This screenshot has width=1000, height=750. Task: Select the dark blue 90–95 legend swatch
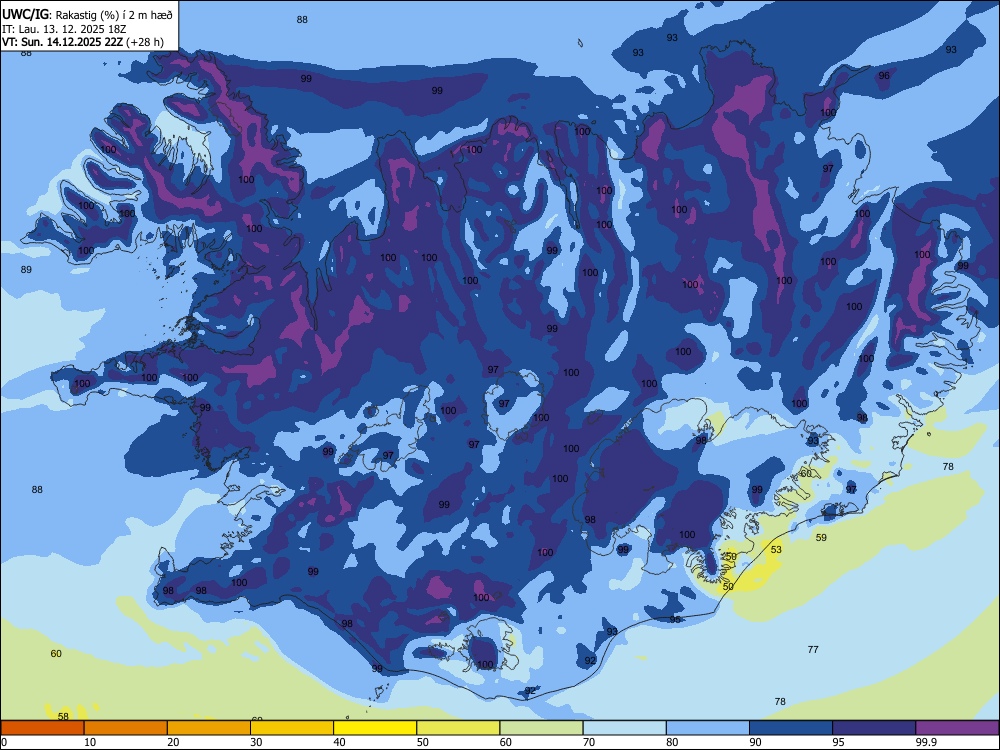(791, 728)
